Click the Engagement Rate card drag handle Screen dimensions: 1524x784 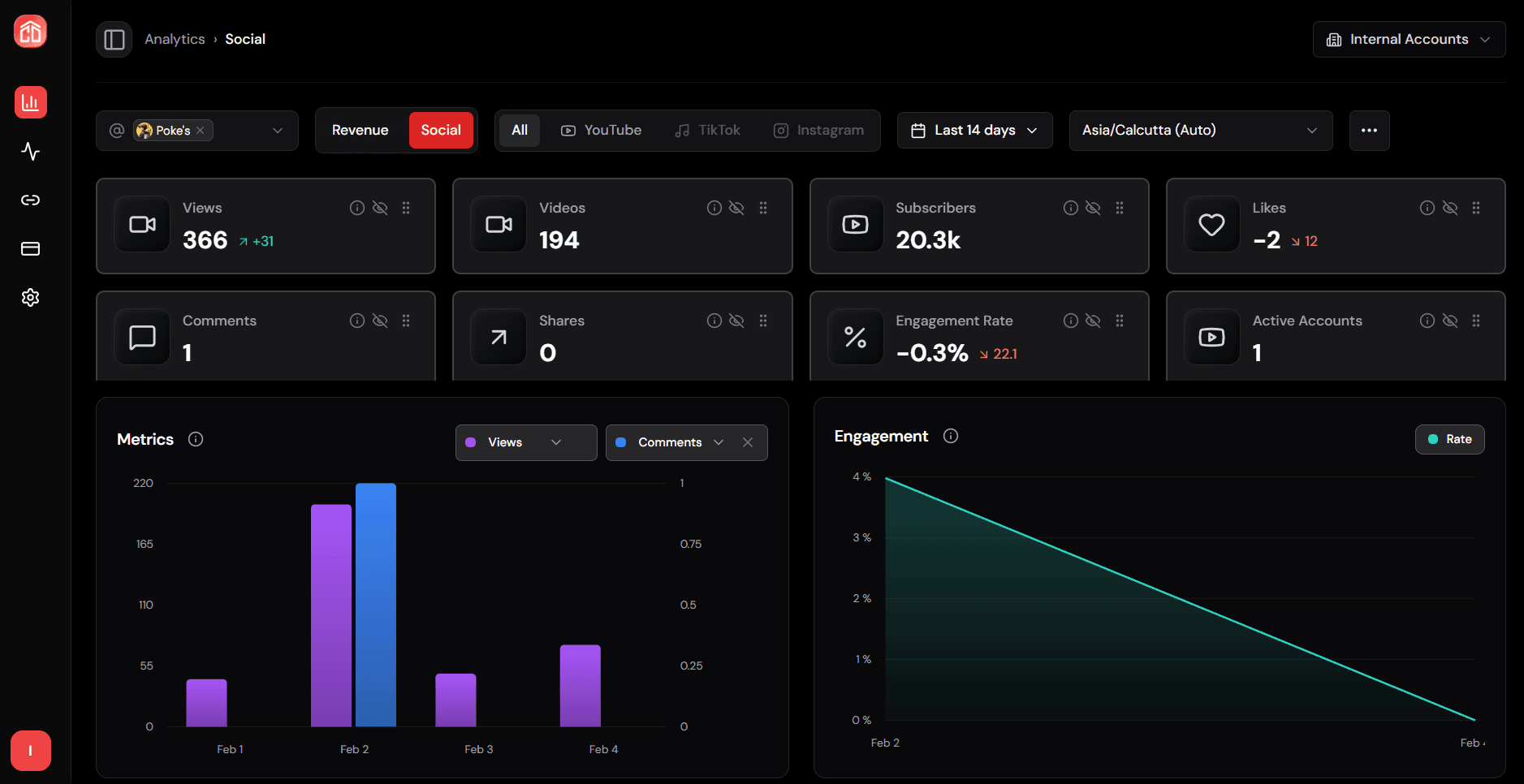coord(1120,321)
